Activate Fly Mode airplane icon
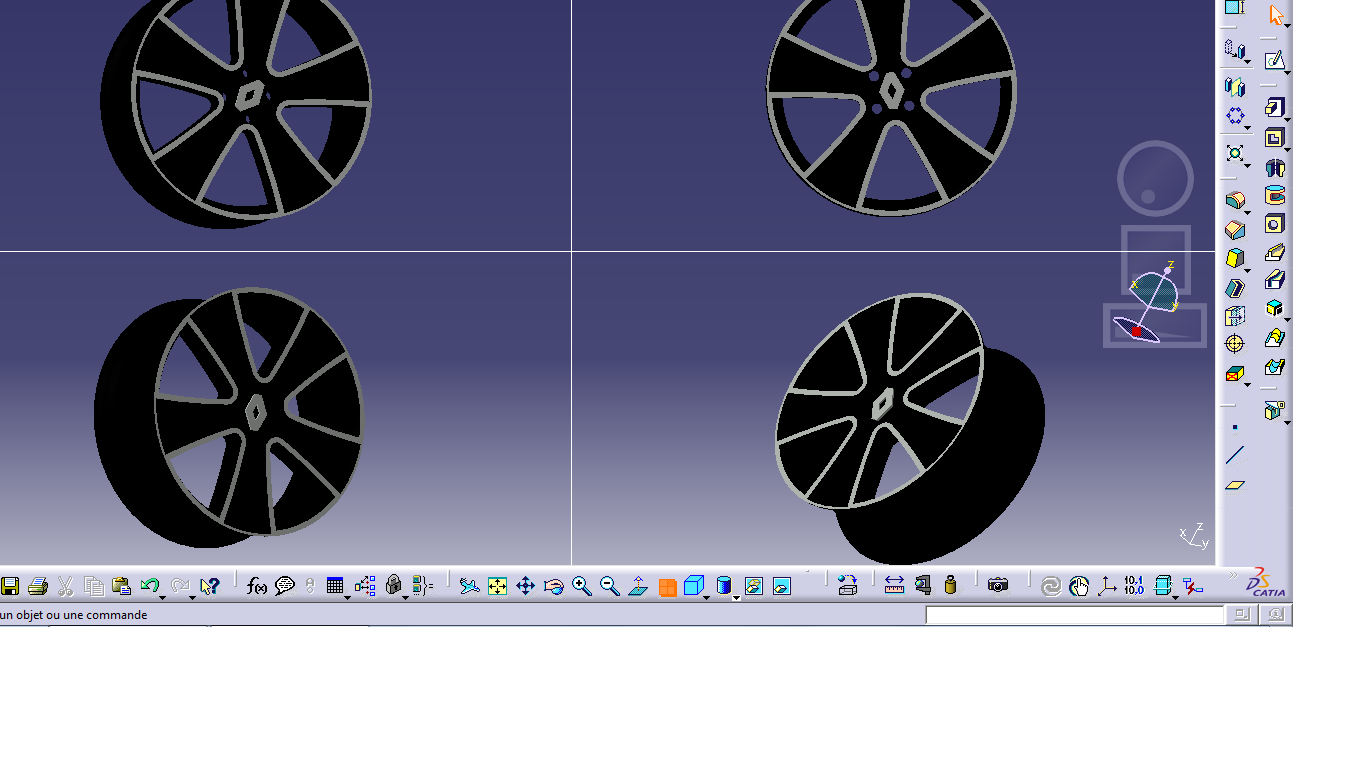Image resolution: width=1366 pixels, height=768 pixels. (470, 586)
